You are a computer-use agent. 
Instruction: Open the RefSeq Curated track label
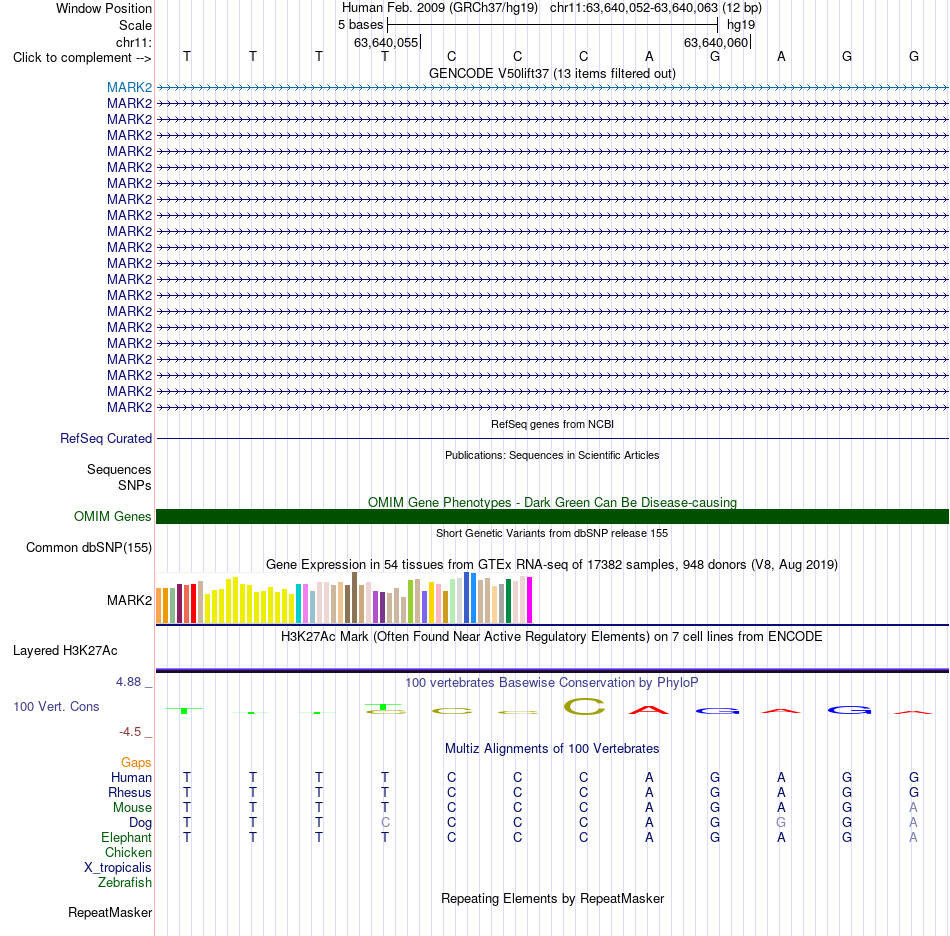coord(105,438)
